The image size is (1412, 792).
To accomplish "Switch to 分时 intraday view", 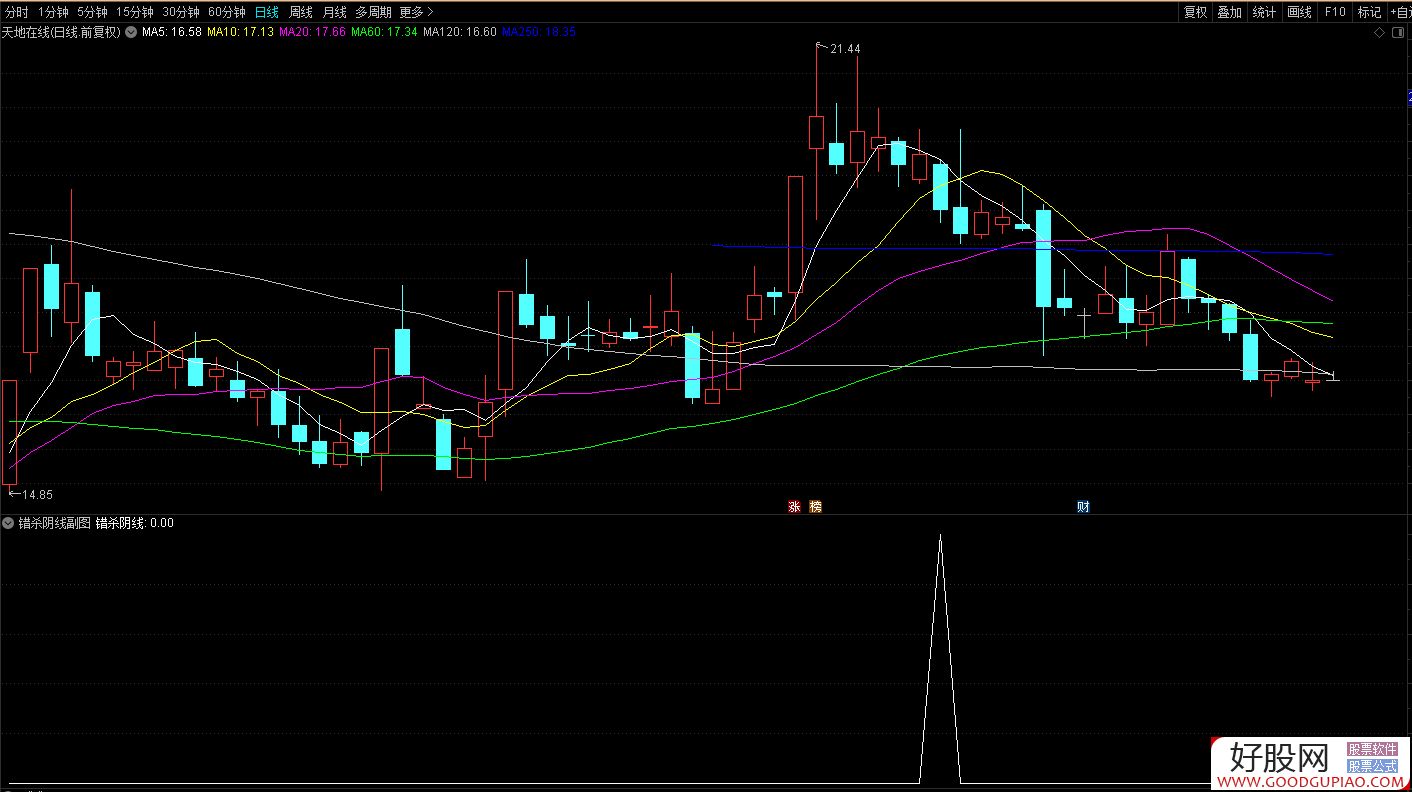I will [x=17, y=12].
